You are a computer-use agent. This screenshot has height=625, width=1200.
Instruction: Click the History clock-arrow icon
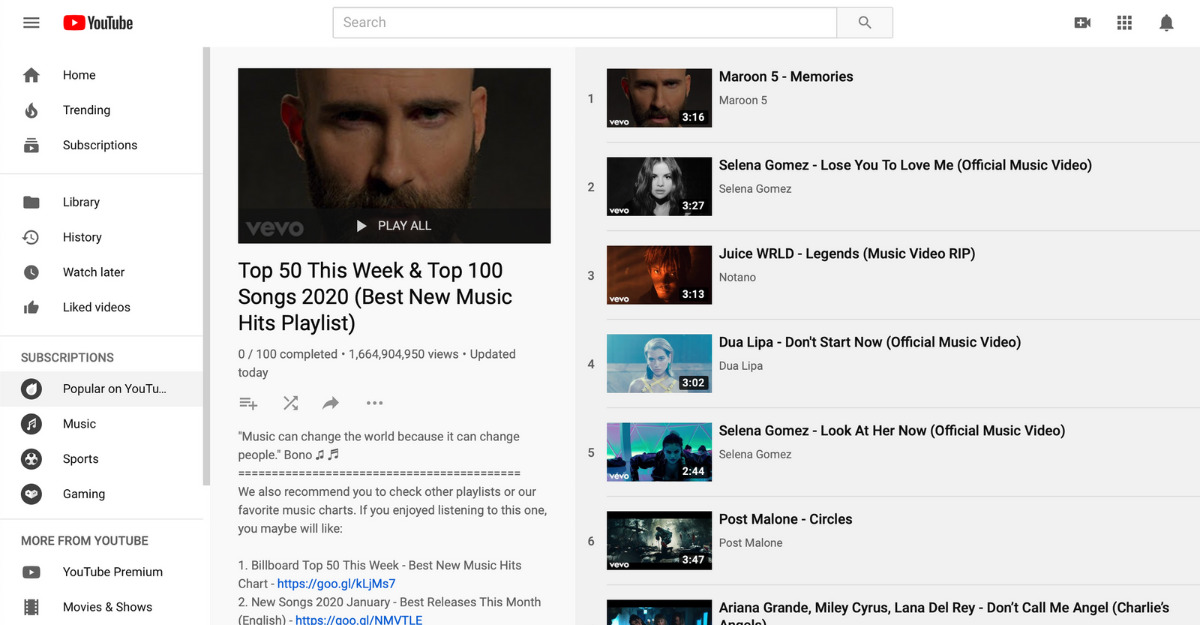point(31,237)
